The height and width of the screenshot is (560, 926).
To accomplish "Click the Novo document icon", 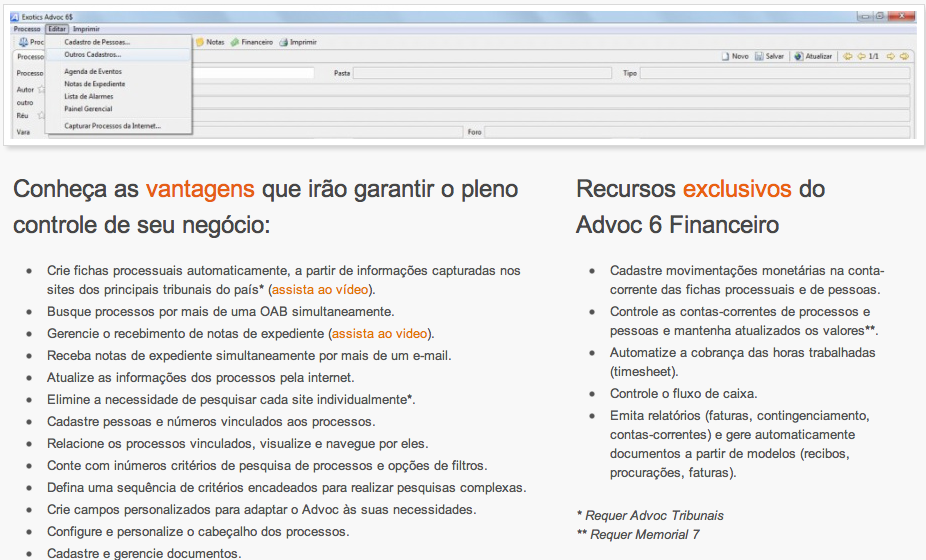I will [x=726, y=57].
